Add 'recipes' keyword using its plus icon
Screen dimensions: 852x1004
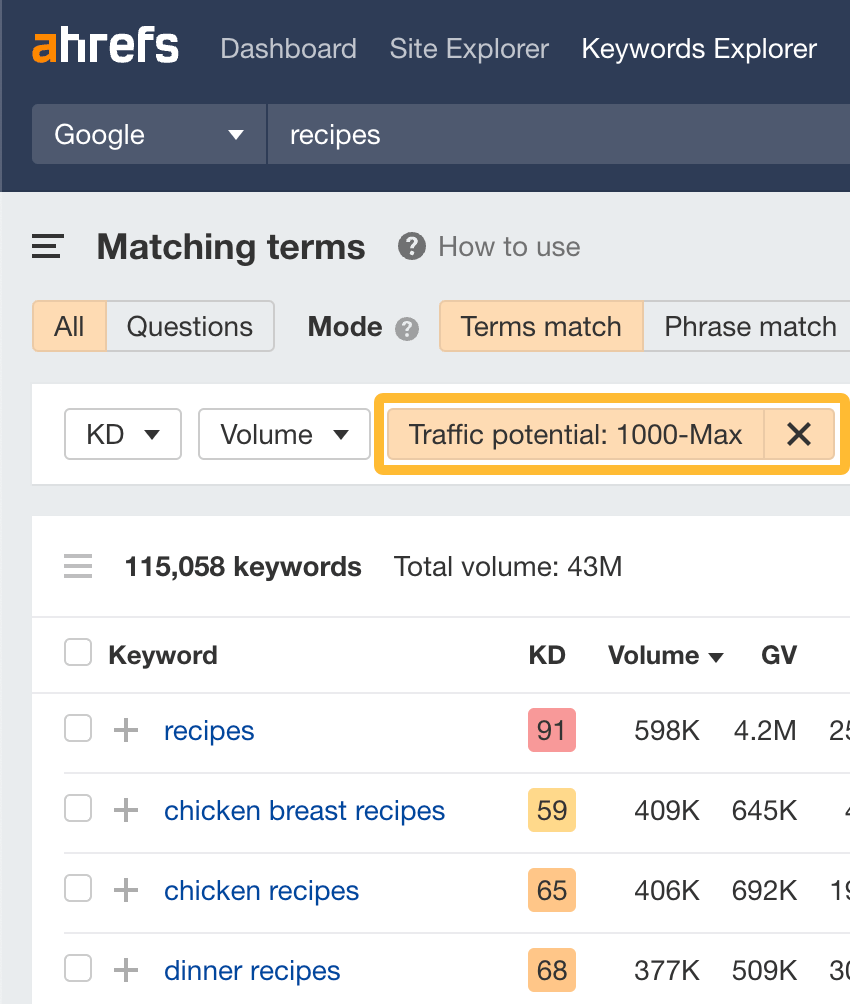click(x=124, y=730)
